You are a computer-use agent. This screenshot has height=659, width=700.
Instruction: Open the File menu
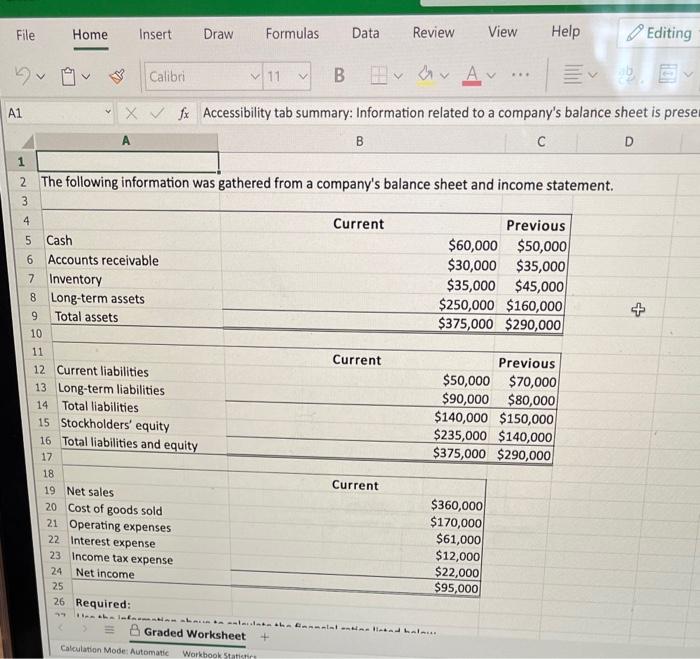[25, 35]
